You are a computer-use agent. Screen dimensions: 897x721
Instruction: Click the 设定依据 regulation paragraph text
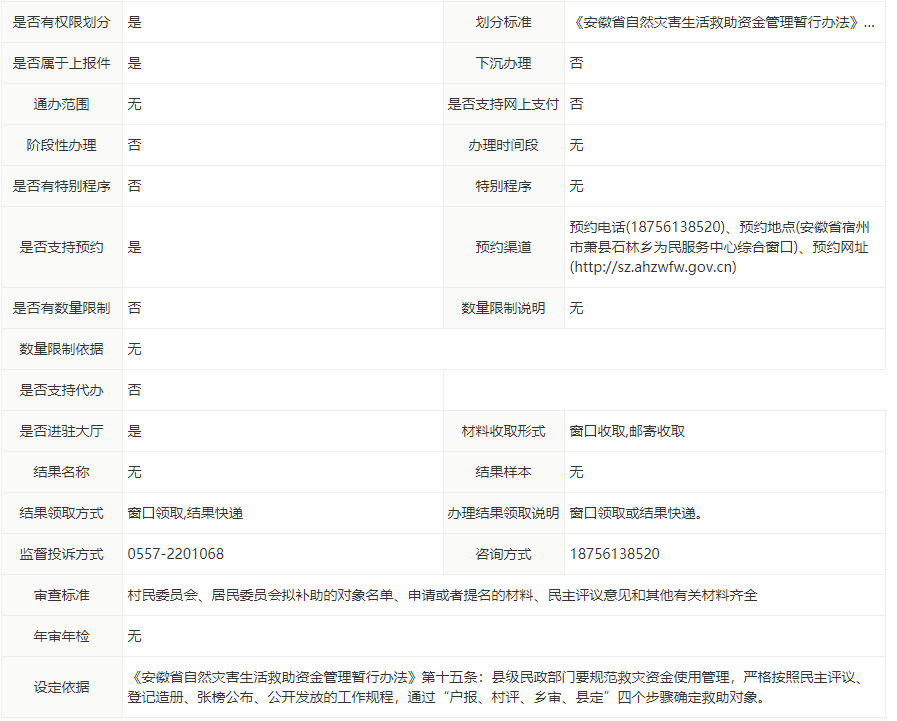(497, 687)
